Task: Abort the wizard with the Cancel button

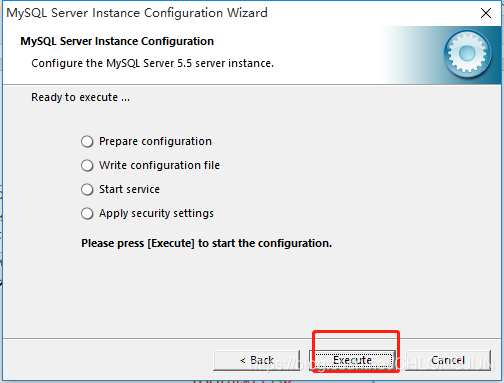Action: 448,360
